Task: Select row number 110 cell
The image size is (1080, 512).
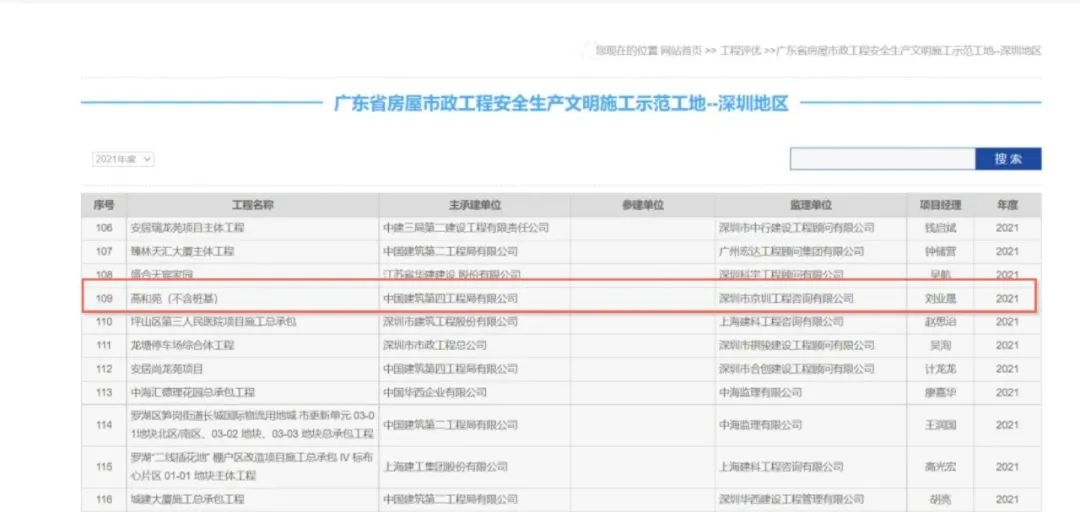Action: point(104,322)
